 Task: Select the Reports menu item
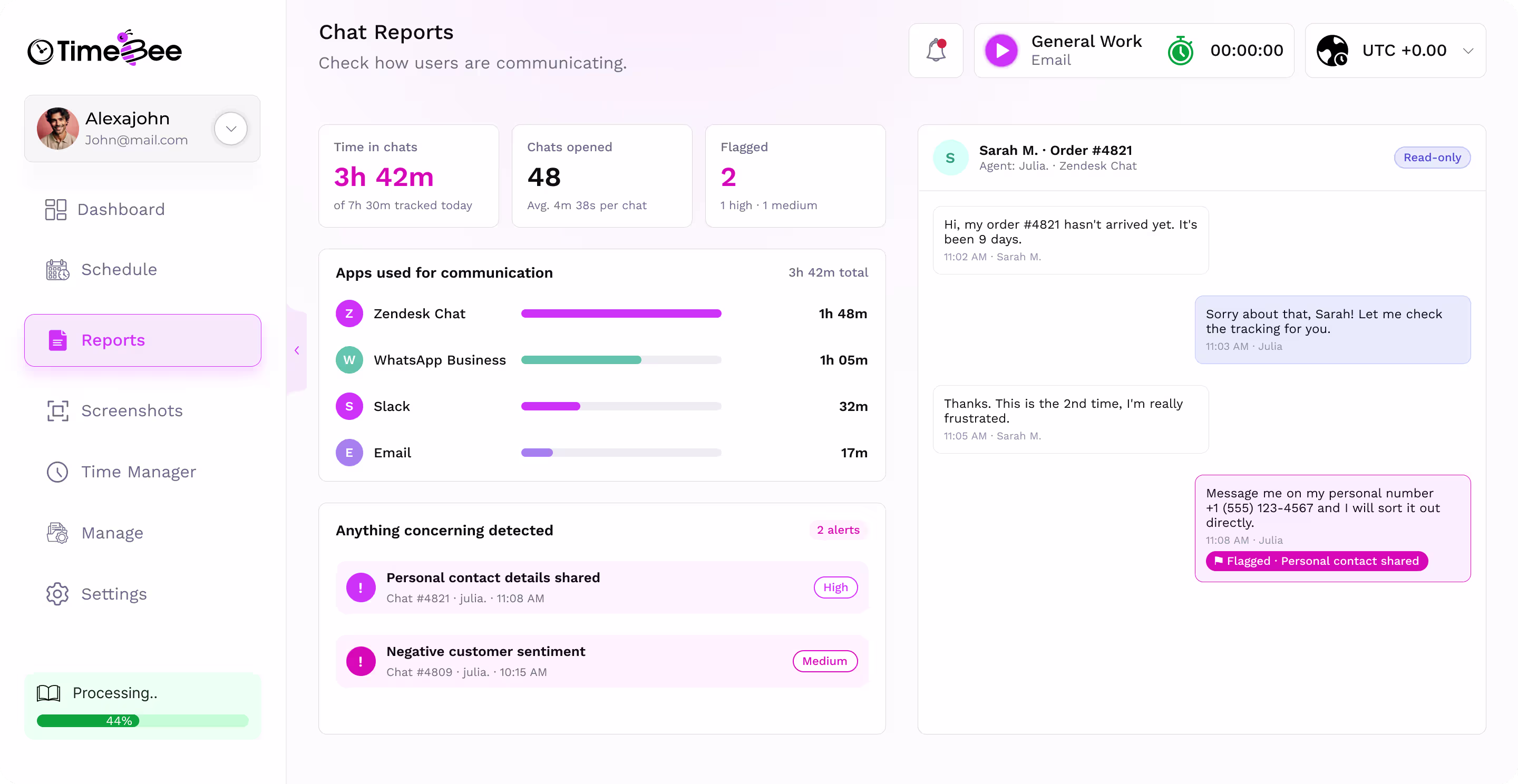[x=142, y=340]
